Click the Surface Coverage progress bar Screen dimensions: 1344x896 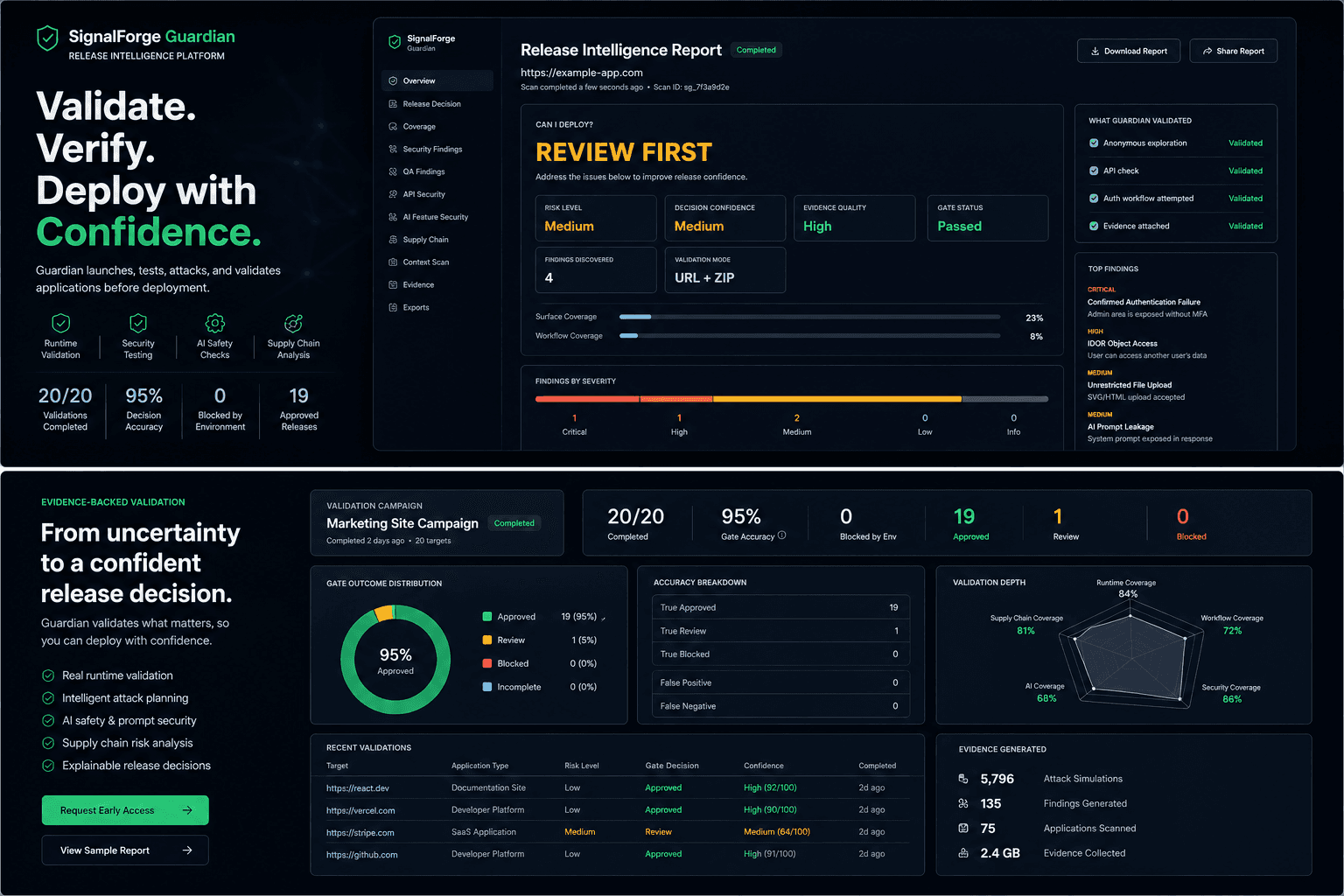[x=809, y=317]
